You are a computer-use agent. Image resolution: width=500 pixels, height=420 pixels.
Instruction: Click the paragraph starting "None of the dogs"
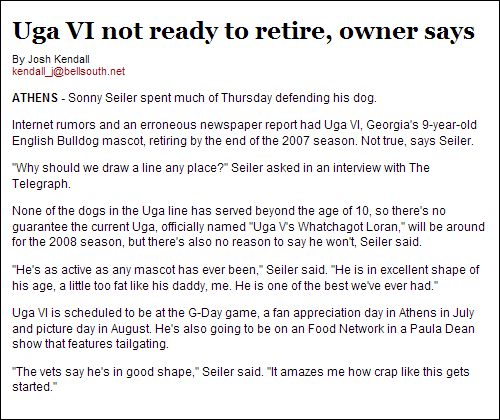point(248,226)
